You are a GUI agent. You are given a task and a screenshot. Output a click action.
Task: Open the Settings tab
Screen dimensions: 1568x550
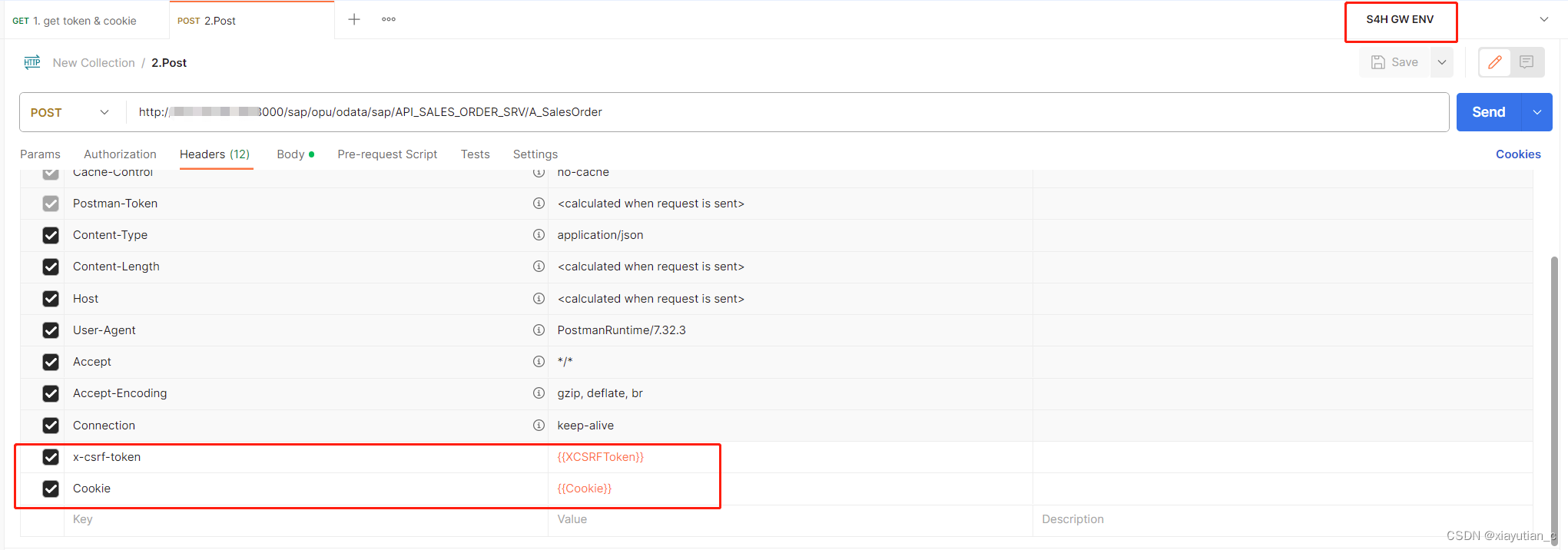coord(535,154)
